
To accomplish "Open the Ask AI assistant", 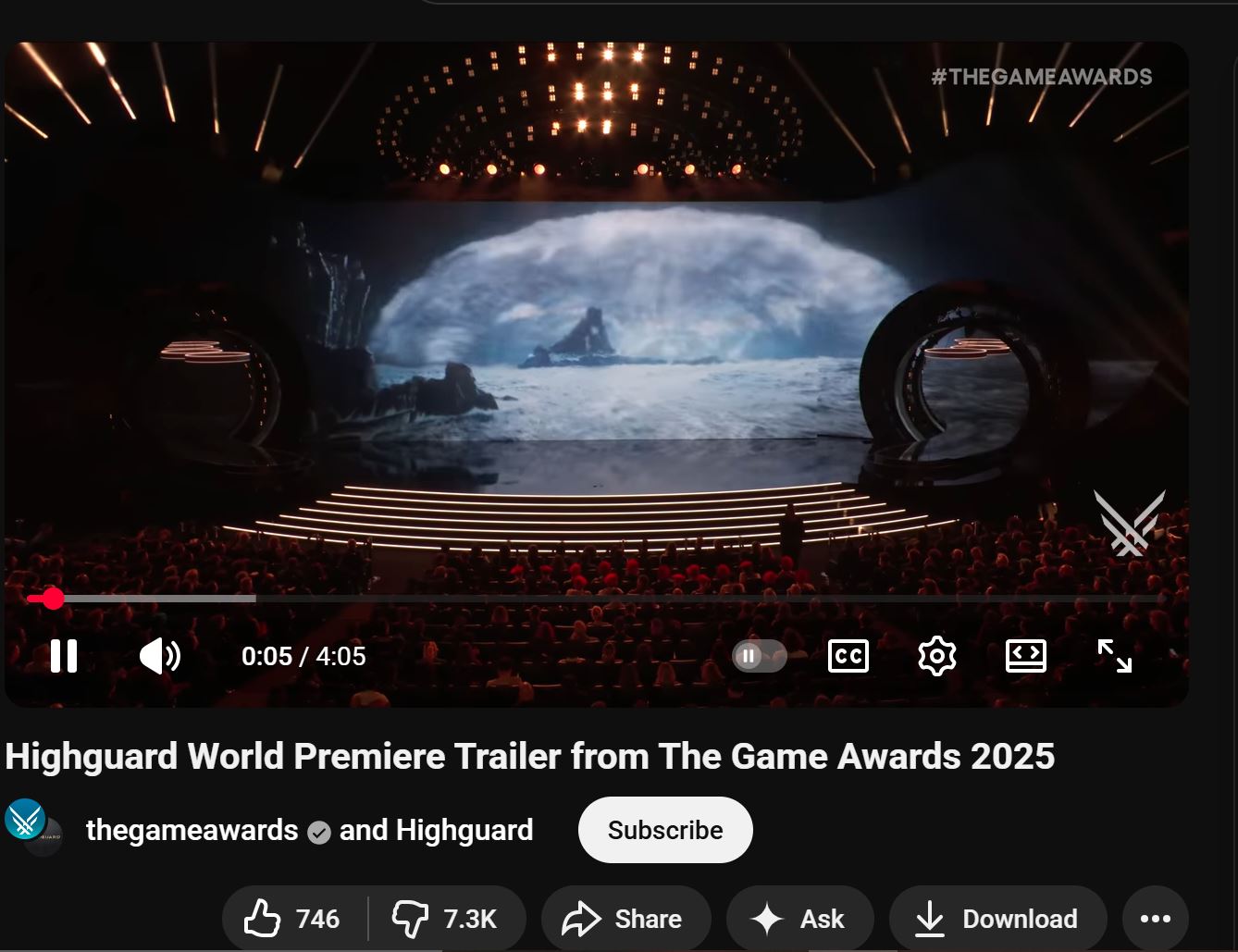I will [799, 919].
